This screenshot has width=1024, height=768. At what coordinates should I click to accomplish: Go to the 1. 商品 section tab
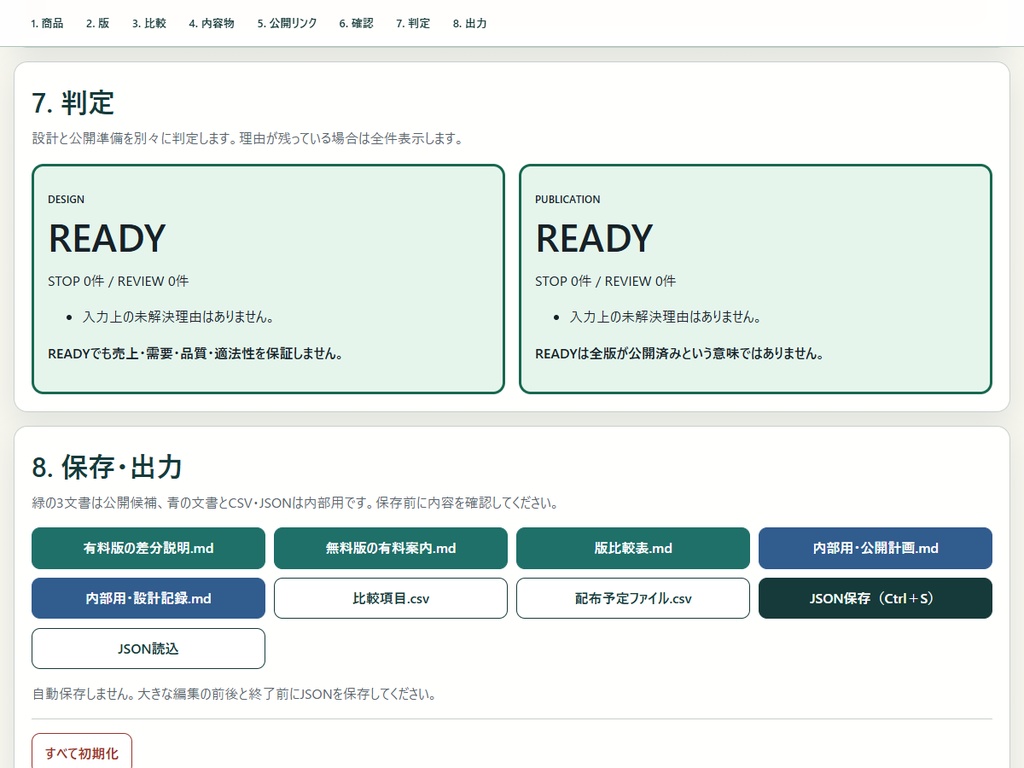click(x=47, y=24)
